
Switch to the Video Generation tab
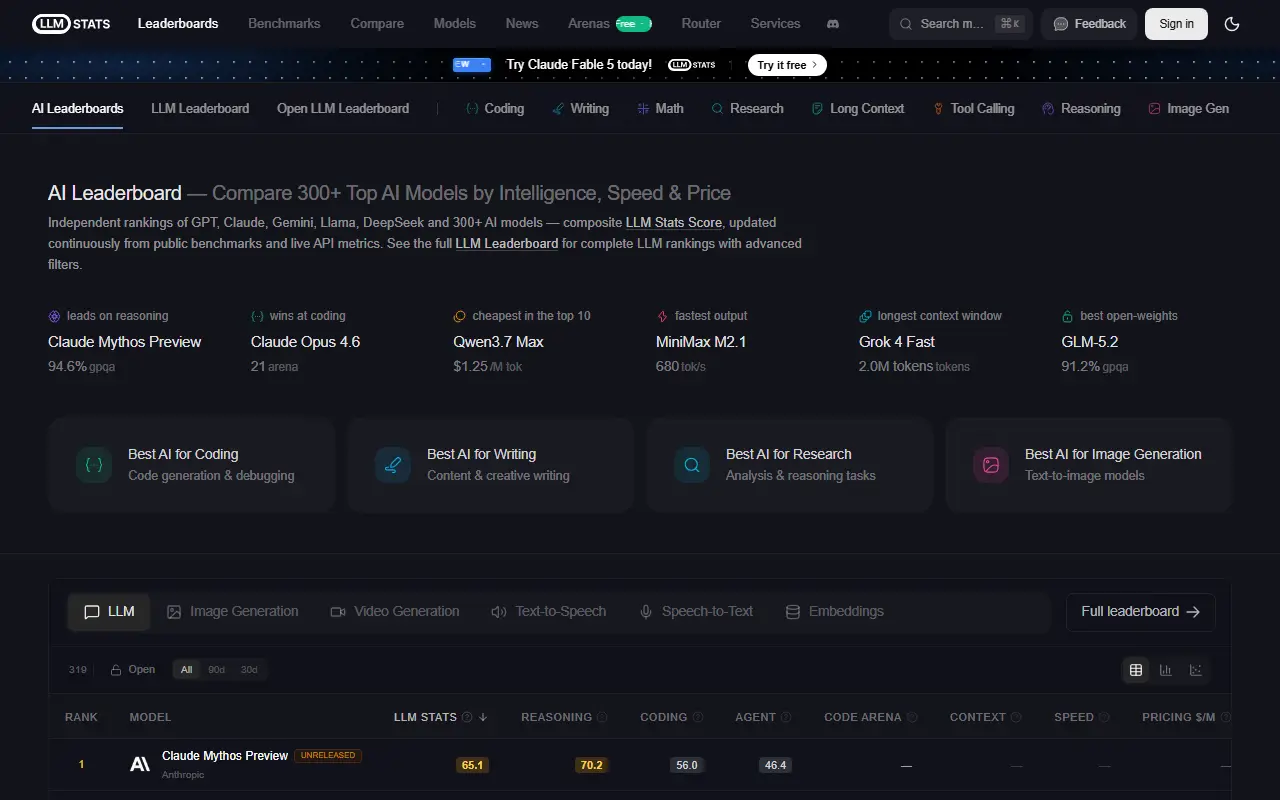point(395,611)
